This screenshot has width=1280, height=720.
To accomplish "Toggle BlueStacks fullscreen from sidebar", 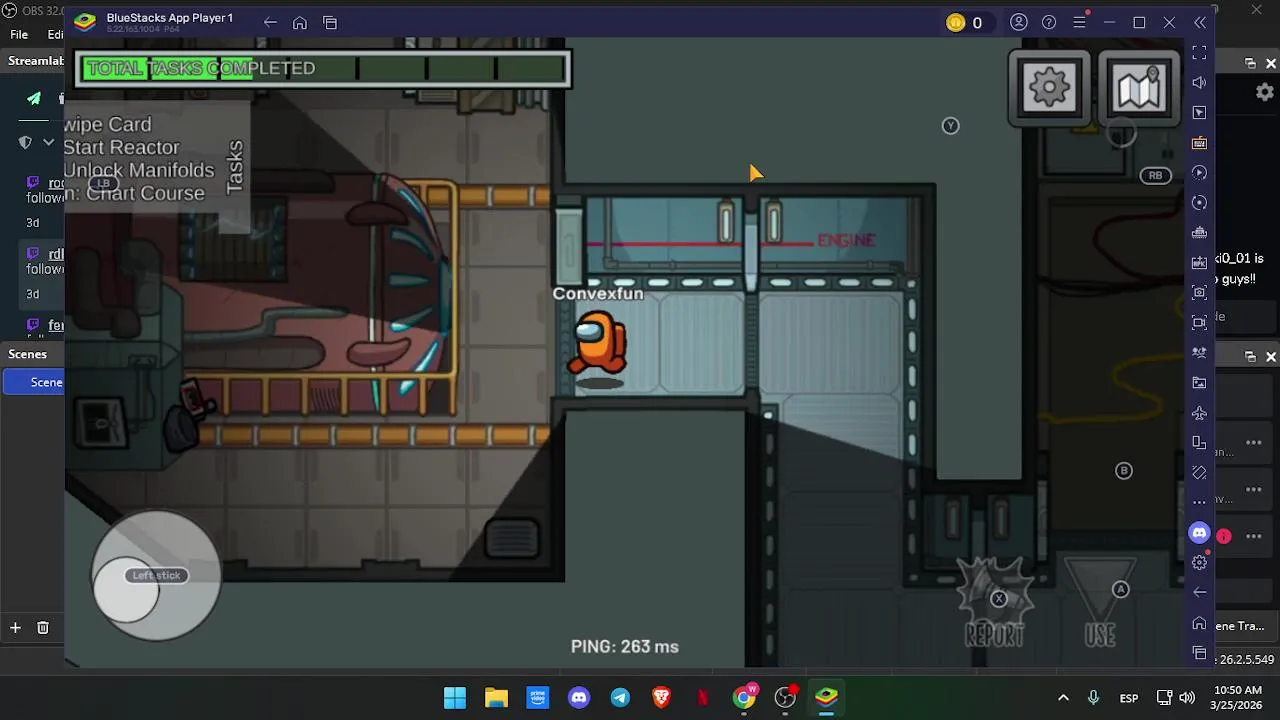I will (1200, 52).
